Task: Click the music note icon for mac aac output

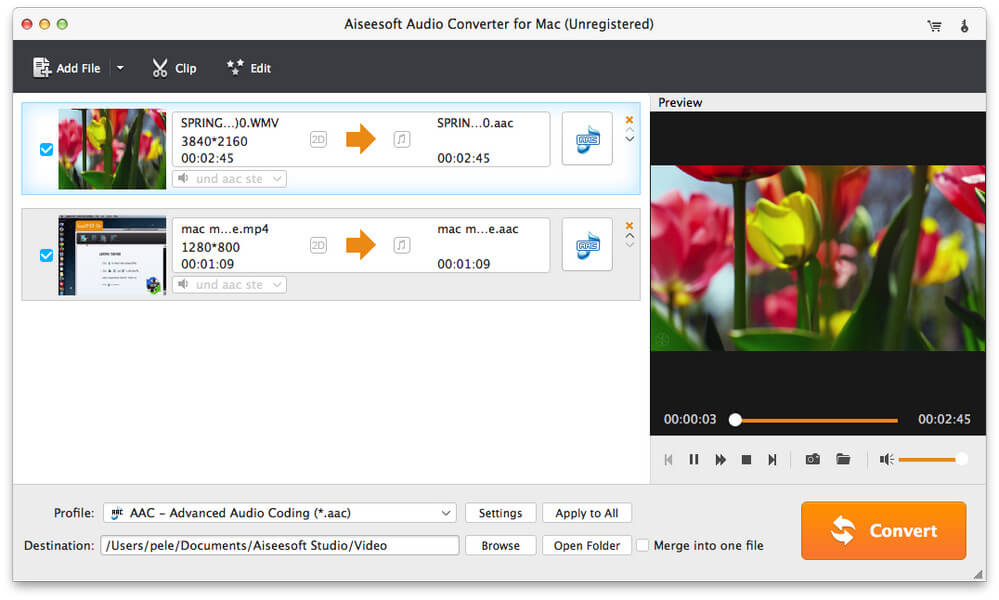Action: [401, 245]
